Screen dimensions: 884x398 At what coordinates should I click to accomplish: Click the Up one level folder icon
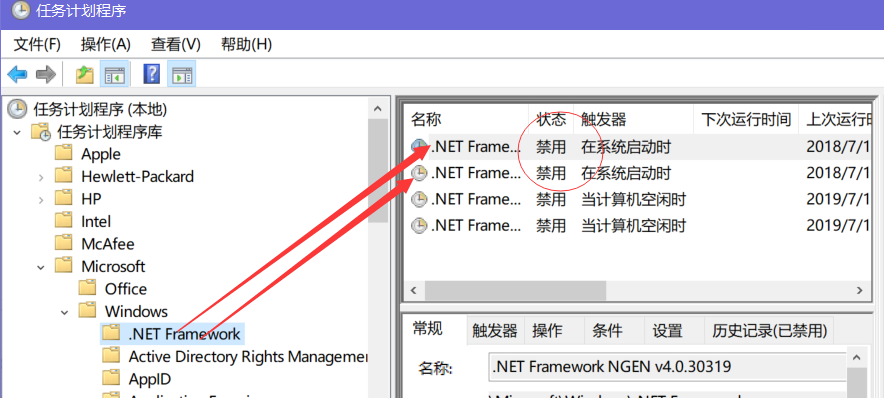tap(85, 74)
